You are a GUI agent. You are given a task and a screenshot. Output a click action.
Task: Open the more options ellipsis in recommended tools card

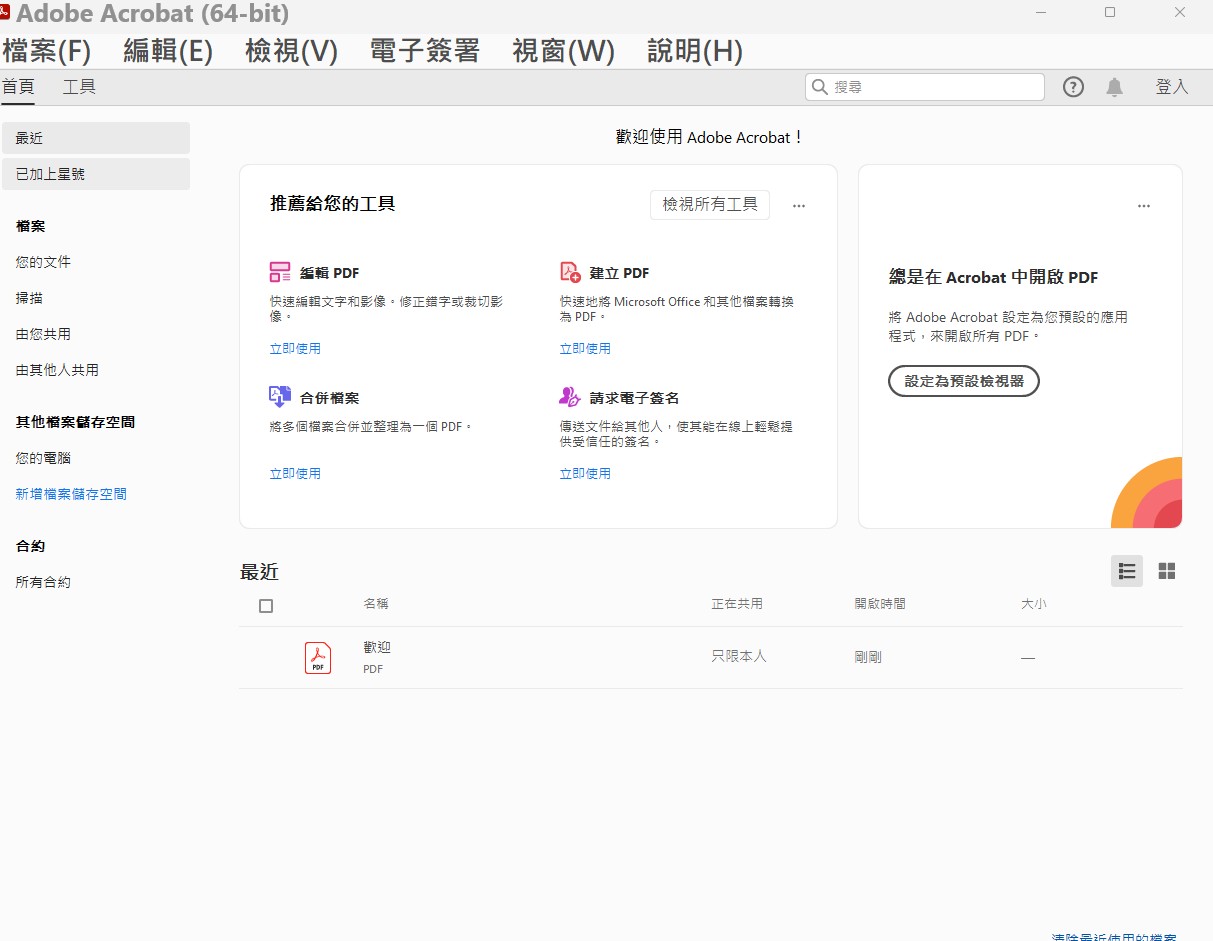(x=799, y=206)
